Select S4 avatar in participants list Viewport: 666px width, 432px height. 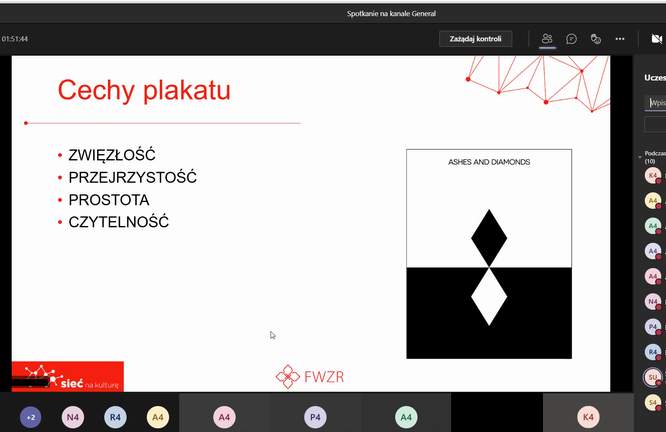point(653,402)
